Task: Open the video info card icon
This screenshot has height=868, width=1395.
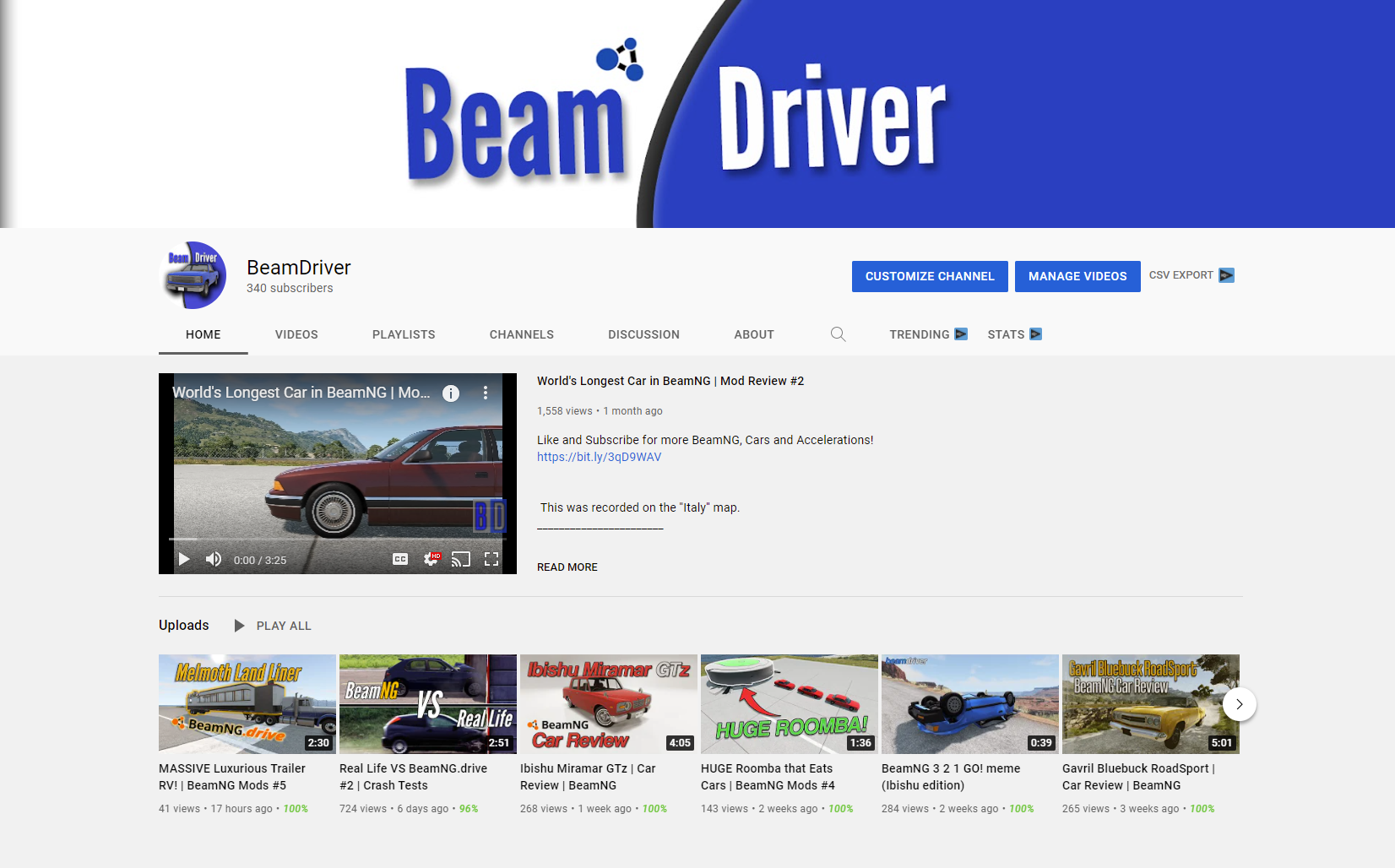Action: (451, 393)
